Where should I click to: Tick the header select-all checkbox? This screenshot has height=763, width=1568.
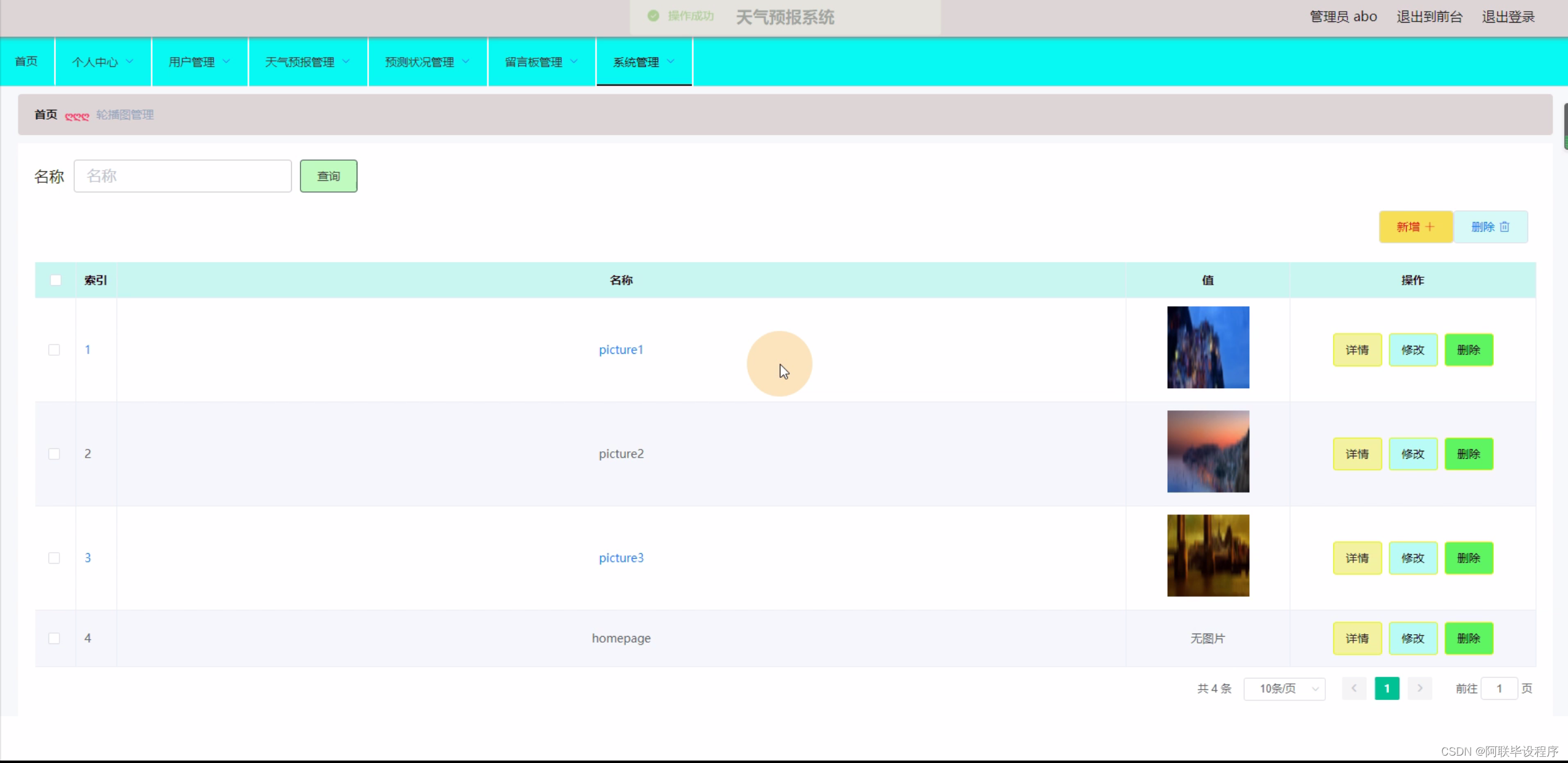click(x=55, y=280)
